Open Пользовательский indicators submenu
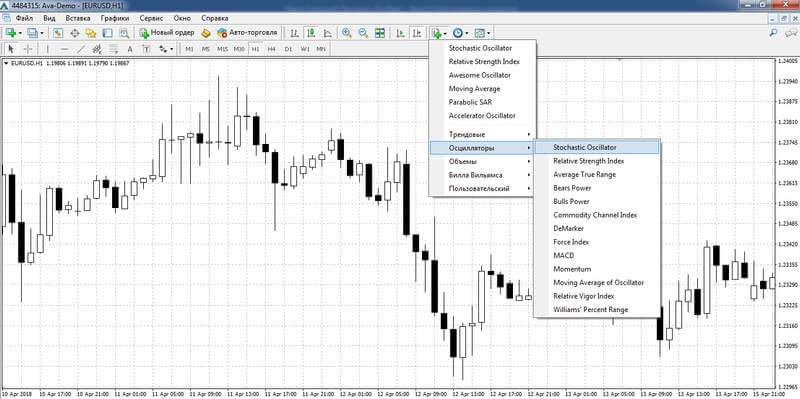800x399 pixels. point(483,188)
